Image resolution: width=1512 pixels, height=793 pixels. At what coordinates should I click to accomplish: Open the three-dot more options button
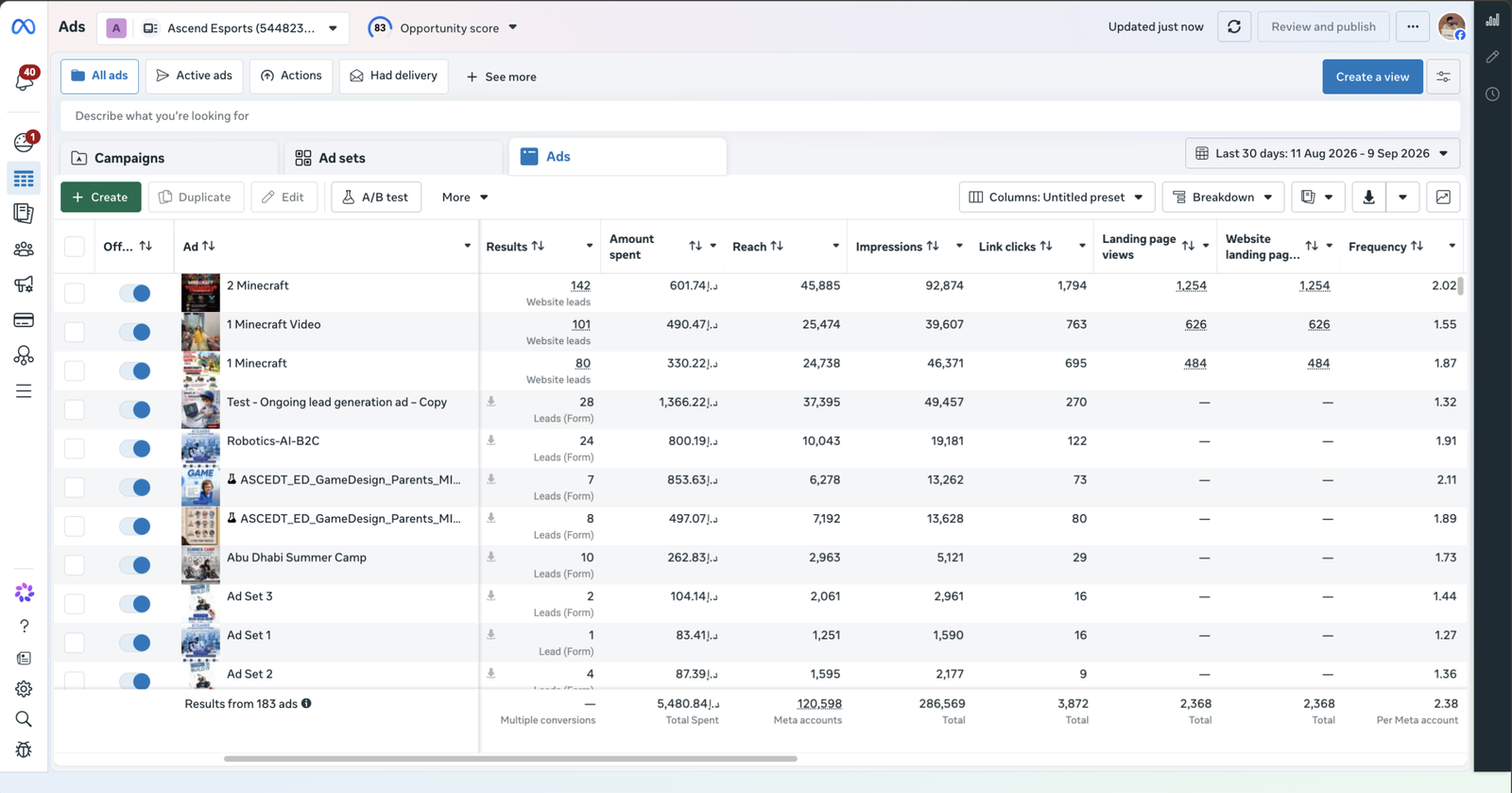tap(1413, 26)
